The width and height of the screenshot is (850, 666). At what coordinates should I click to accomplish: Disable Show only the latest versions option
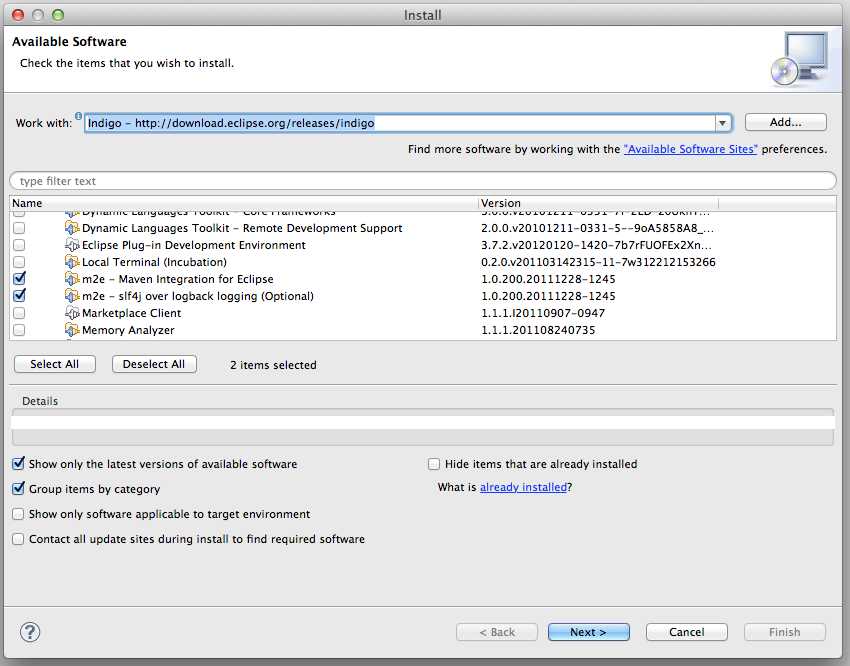pos(18,464)
